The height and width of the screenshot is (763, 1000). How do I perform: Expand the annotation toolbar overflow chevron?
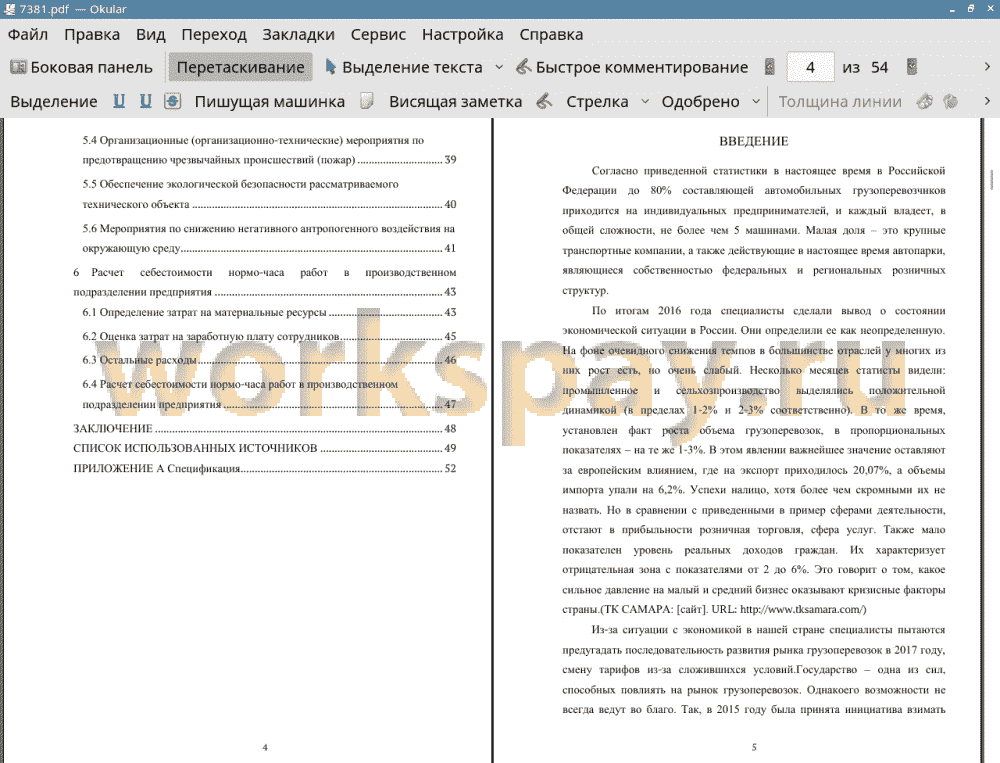pyautogui.click(x=987, y=101)
